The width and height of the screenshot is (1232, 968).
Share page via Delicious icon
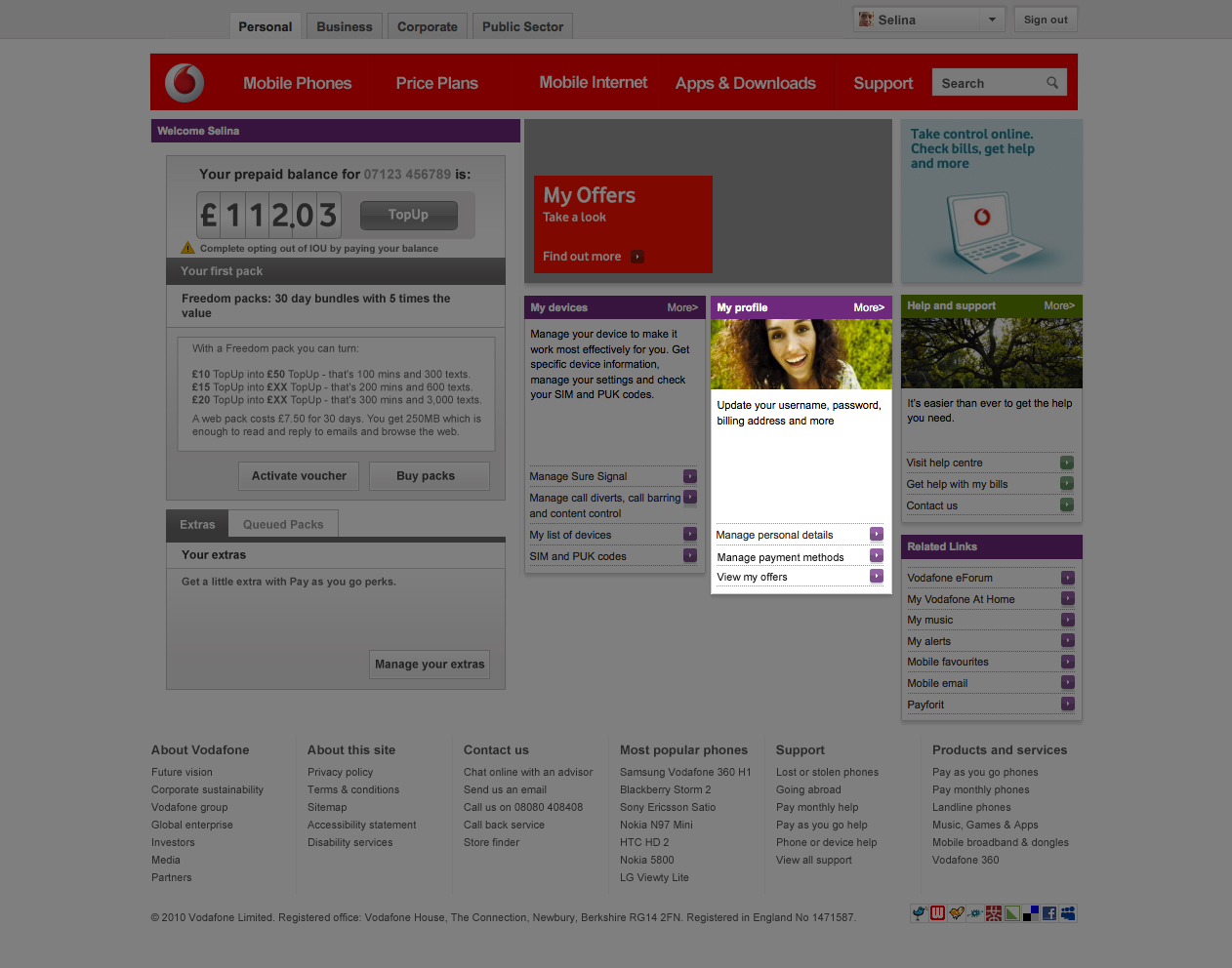coord(1031,913)
